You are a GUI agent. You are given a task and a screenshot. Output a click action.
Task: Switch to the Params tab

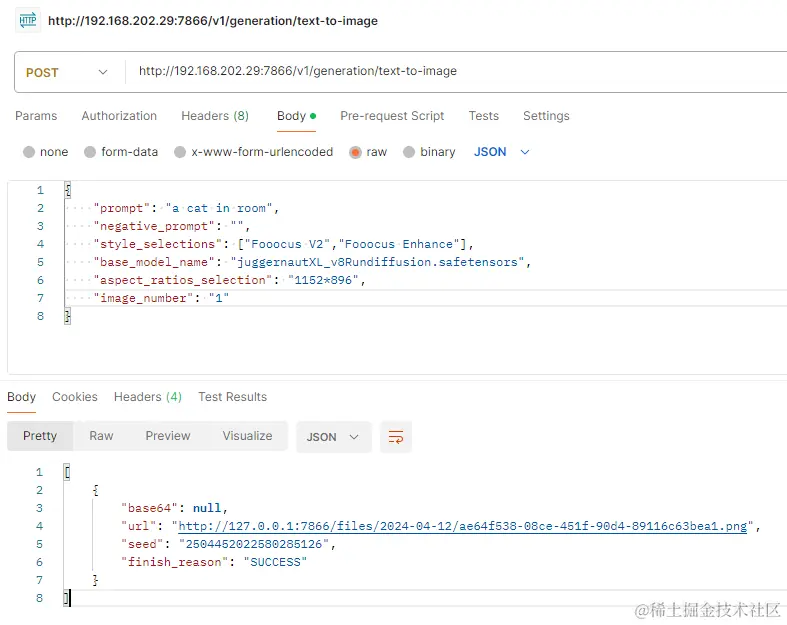36,116
